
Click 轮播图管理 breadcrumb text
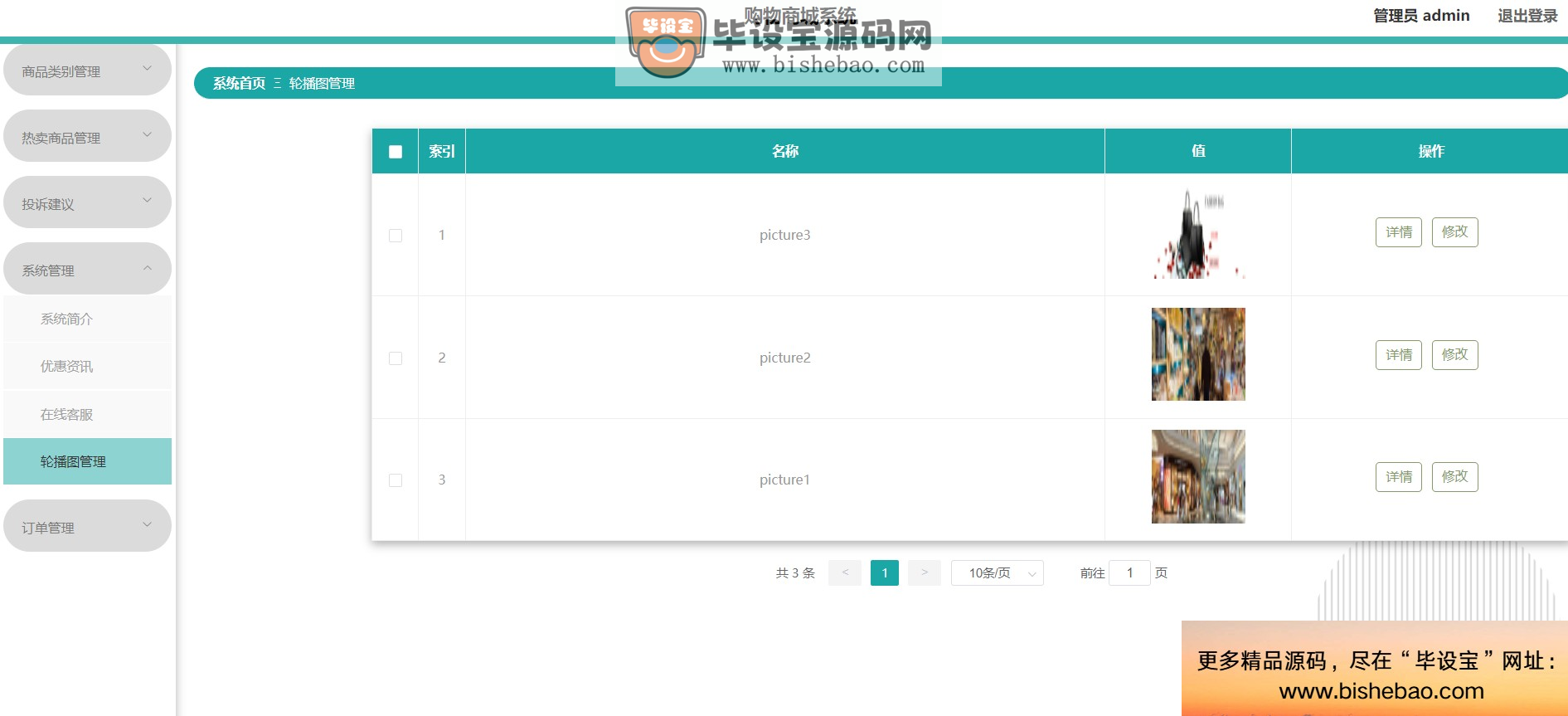tap(322, 83)
